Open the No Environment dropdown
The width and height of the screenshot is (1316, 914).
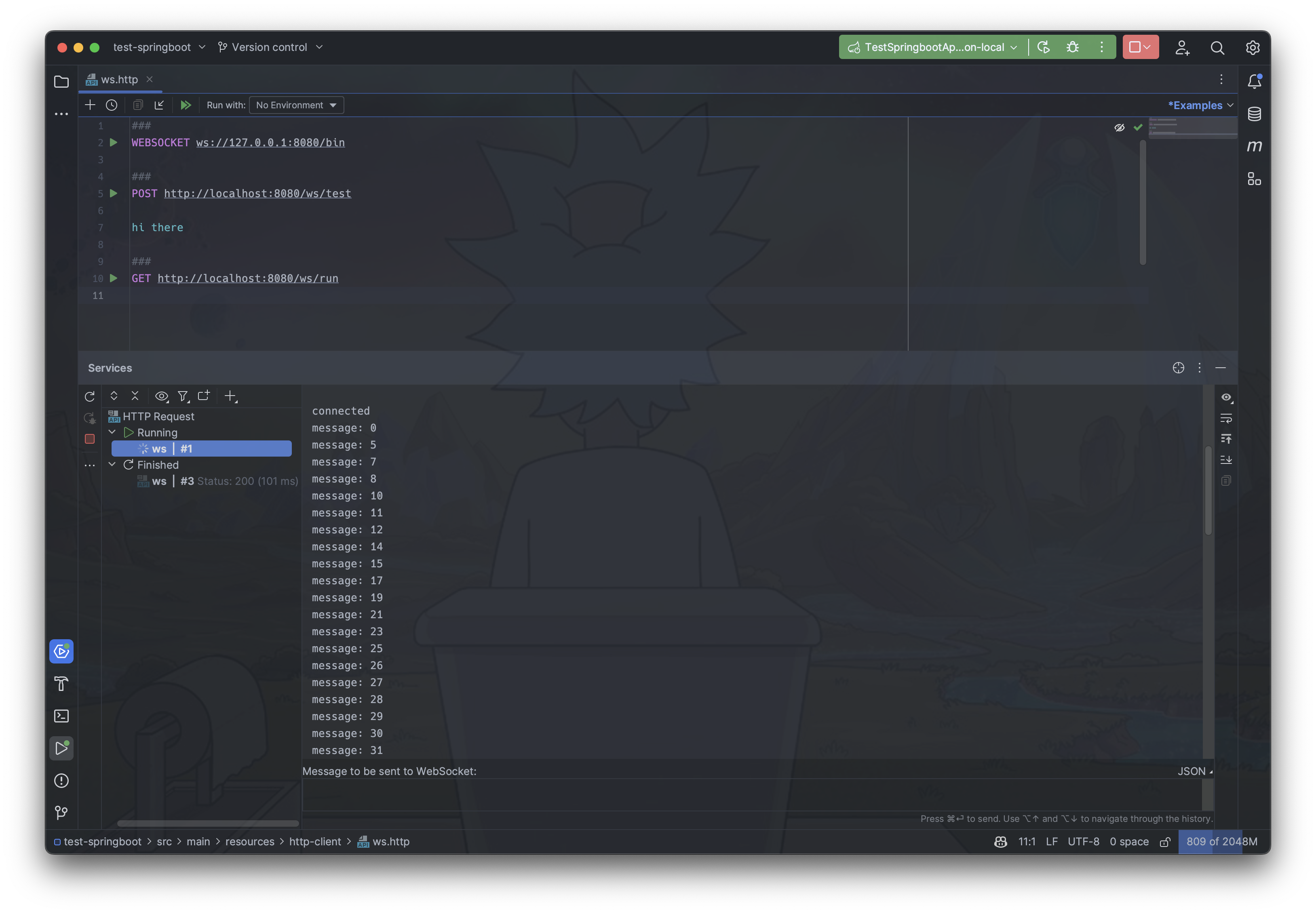pos(296,105)
